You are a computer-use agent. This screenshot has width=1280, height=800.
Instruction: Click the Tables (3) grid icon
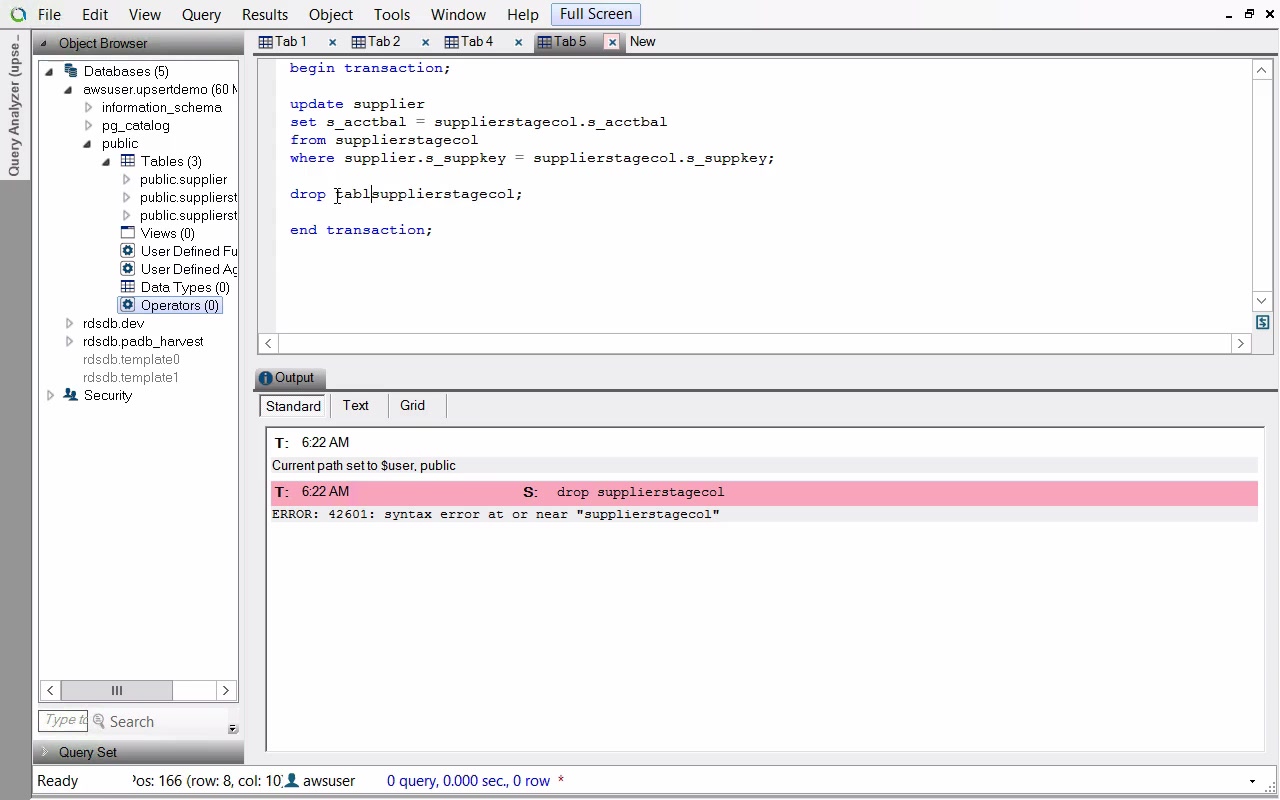point(128,161)
